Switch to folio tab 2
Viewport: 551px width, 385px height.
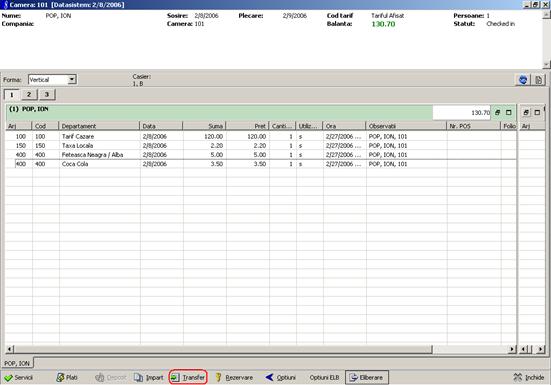click(x=29, y=94)
